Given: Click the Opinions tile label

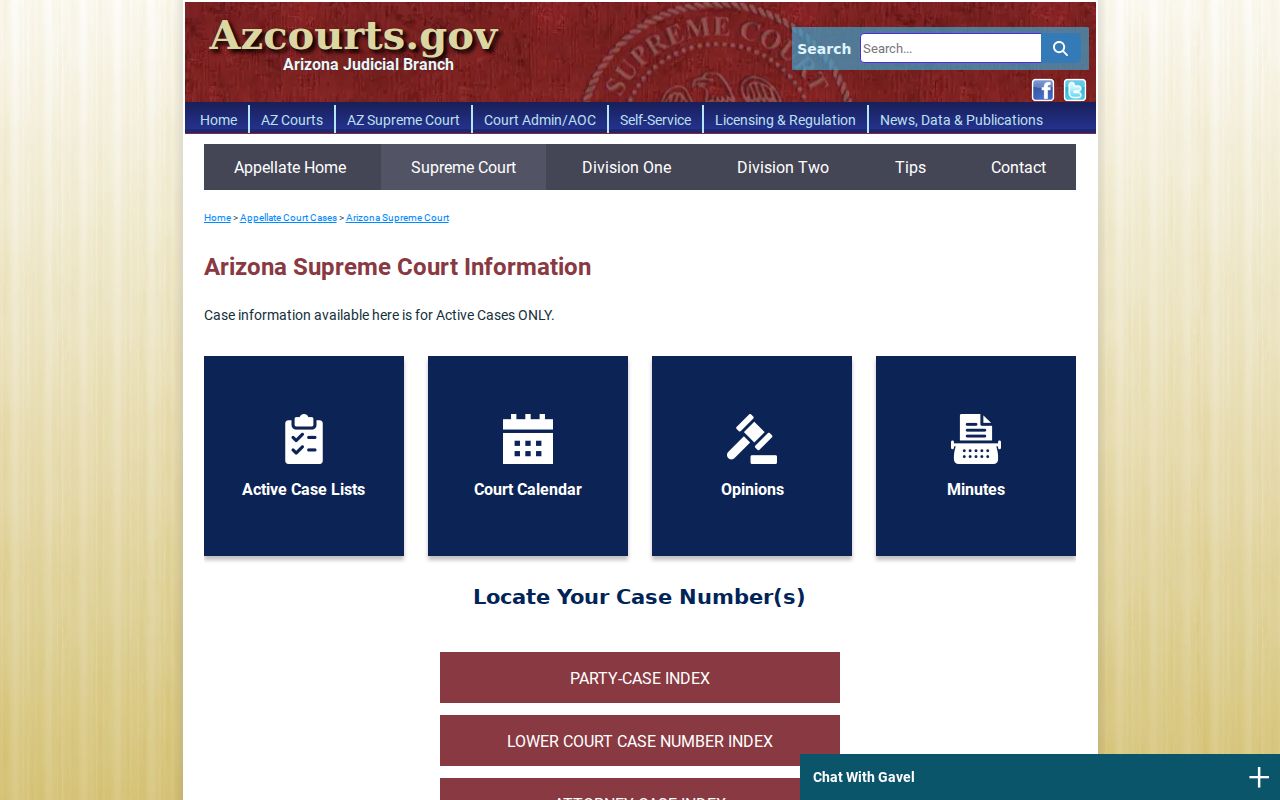Looking at the screenshot, I should click(752, 489).
